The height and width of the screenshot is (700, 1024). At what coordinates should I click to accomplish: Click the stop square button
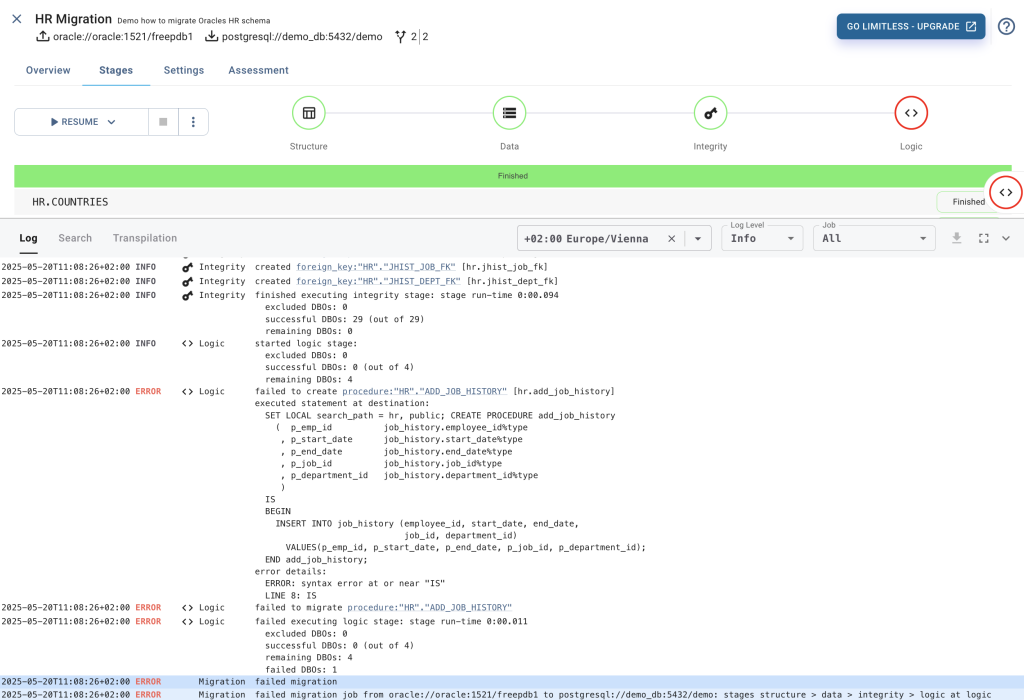(x=163, y=122)
